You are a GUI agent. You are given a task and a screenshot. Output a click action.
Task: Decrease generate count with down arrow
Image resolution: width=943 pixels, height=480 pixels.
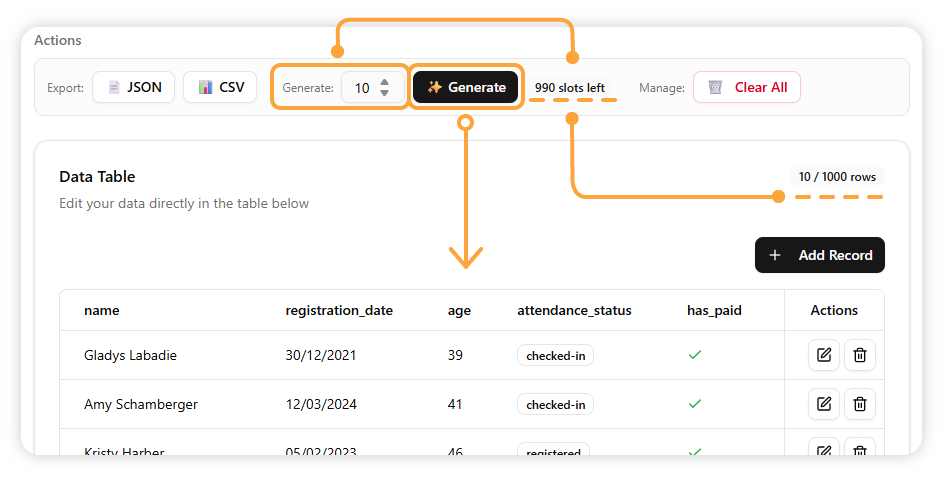tap(385, 93)
